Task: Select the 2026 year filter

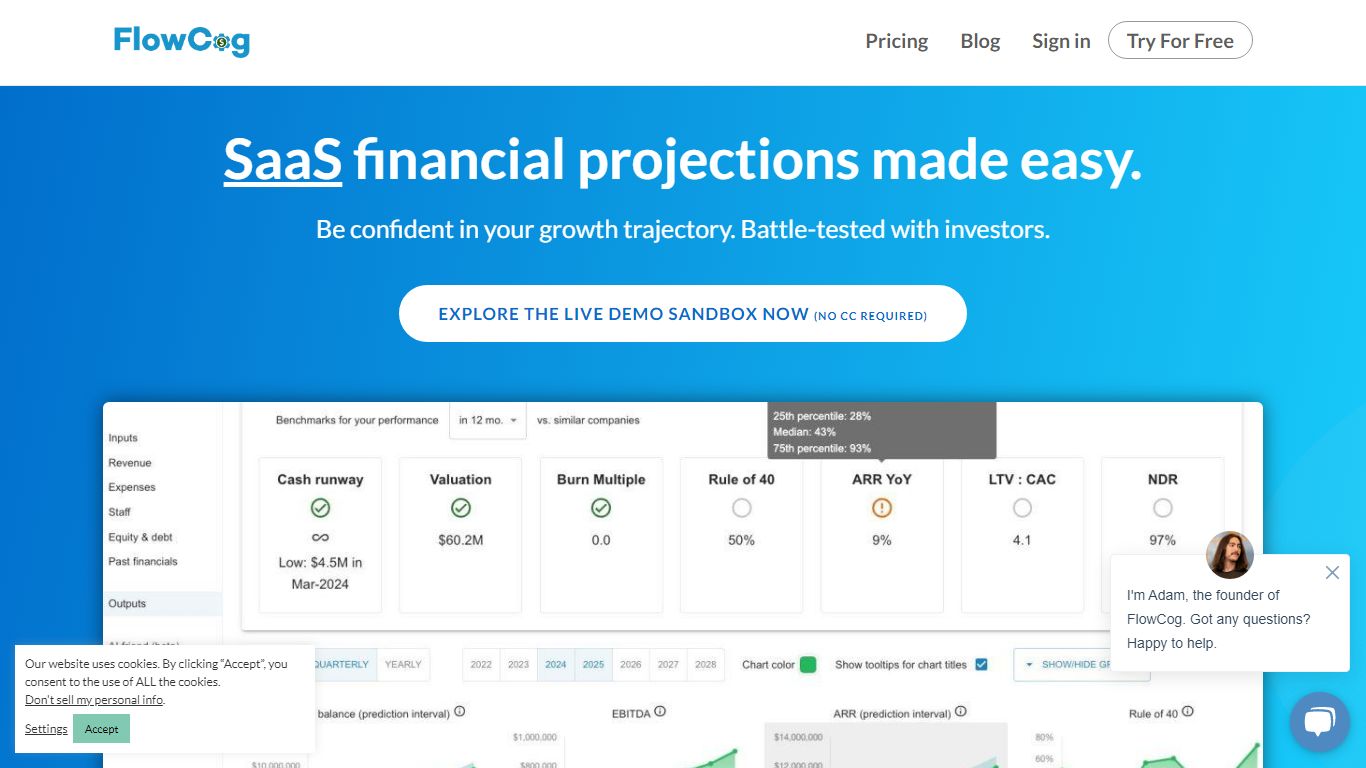Action: 631,664
